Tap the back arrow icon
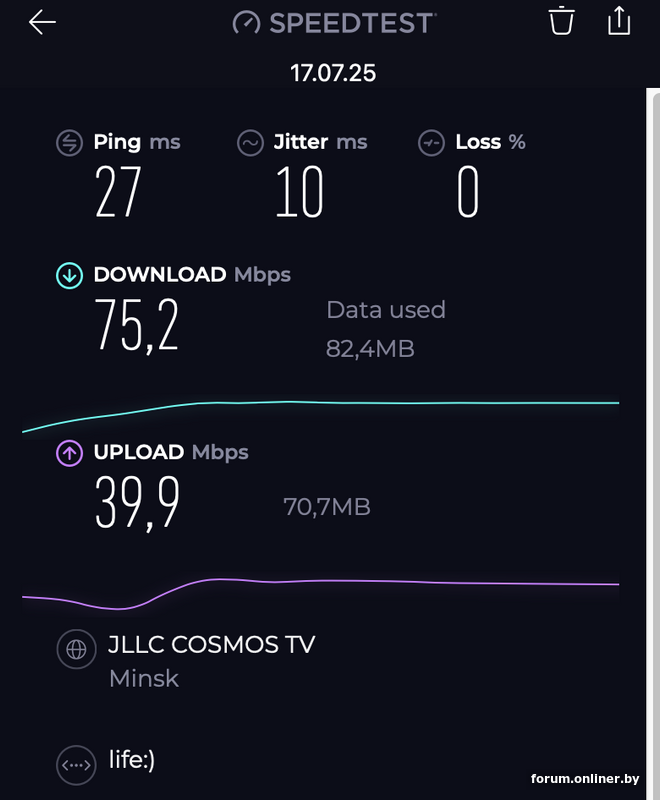This screenshot has width=660, height=800. 42,22
